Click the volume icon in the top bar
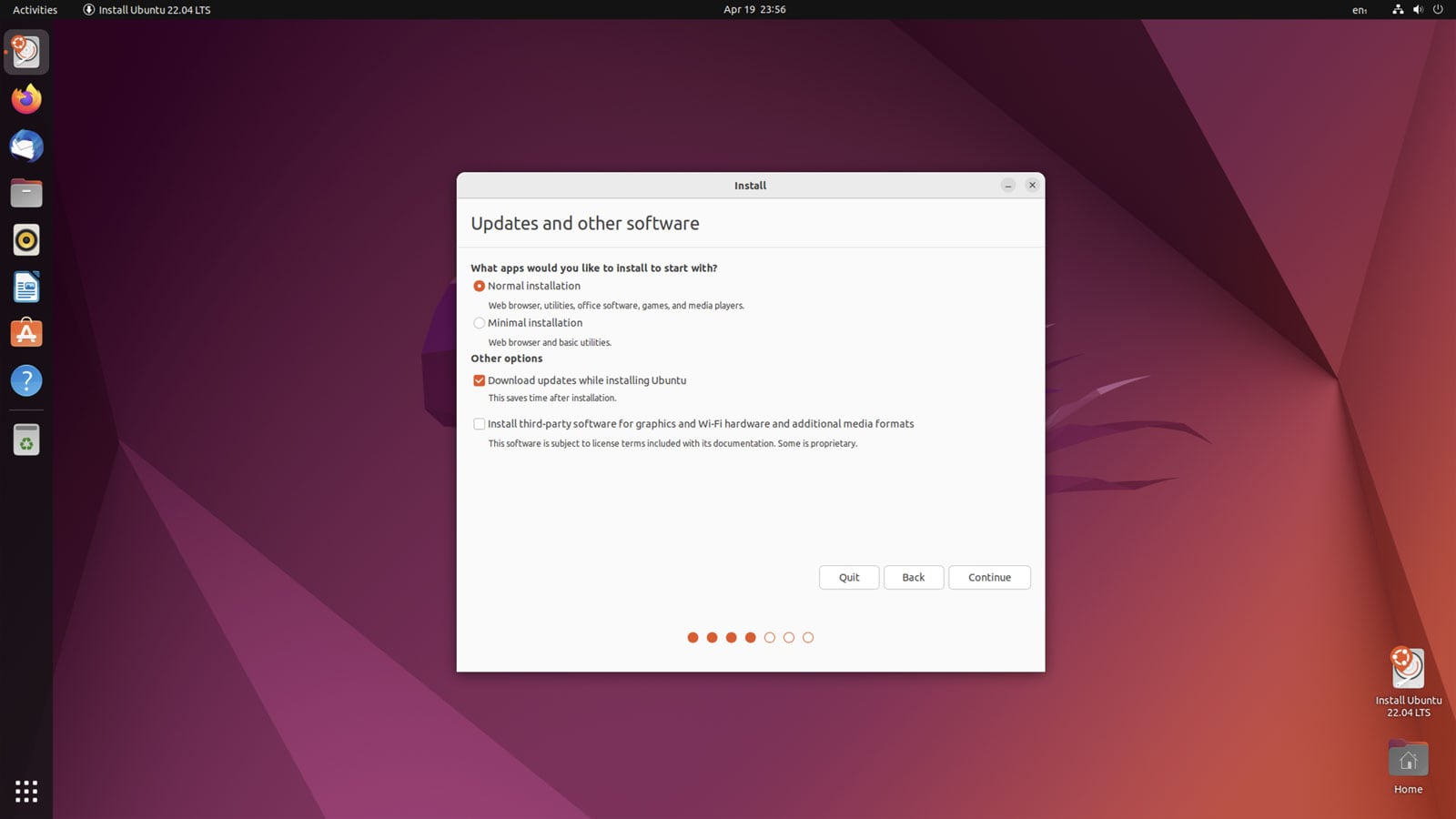The height and width of the screenshot is (819, 1456). 1418,9
